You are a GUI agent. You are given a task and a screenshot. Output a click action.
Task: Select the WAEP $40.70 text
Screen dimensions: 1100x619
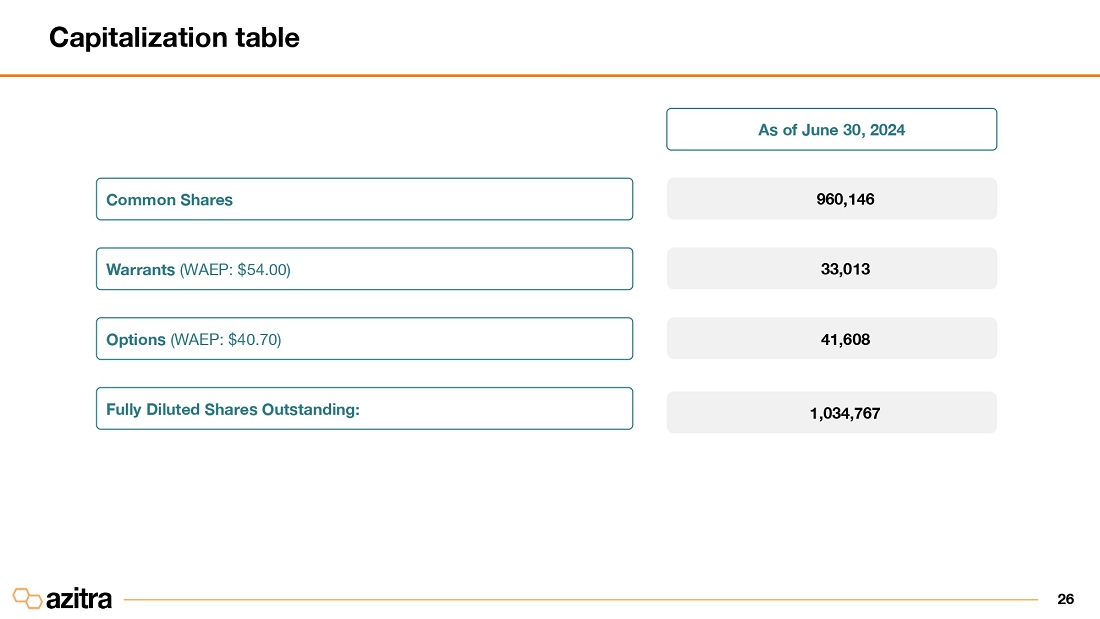pyautogui.click(x=226, y=340)
